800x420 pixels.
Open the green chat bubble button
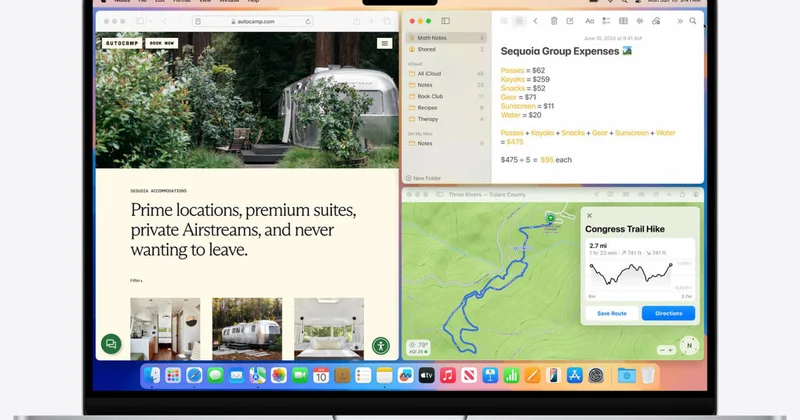click(111, 344)
